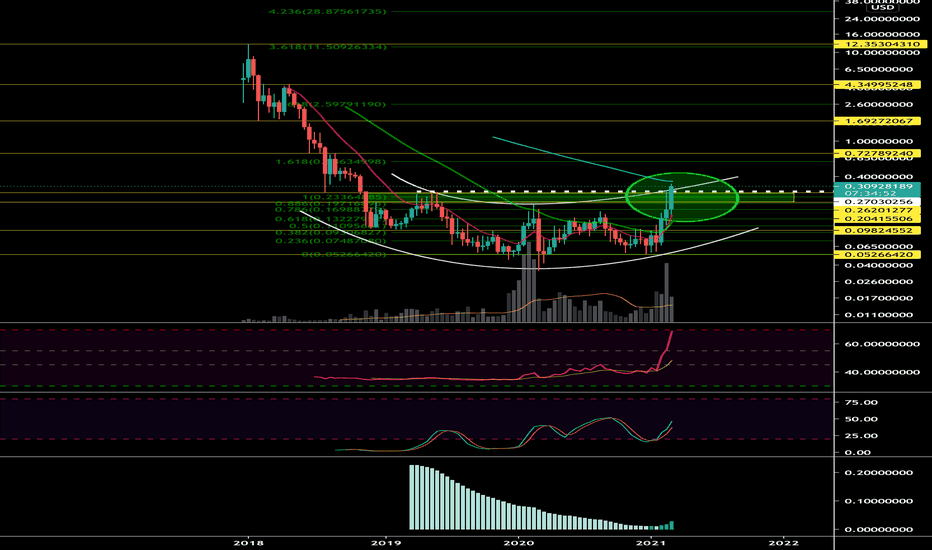
Task: Click the current price label 0.30928189
Action: point(878,186)
